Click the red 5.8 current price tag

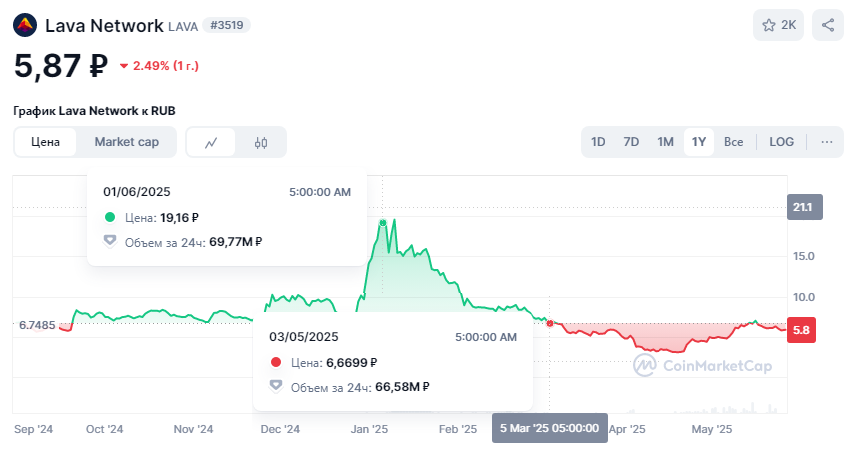coord(801,330)
